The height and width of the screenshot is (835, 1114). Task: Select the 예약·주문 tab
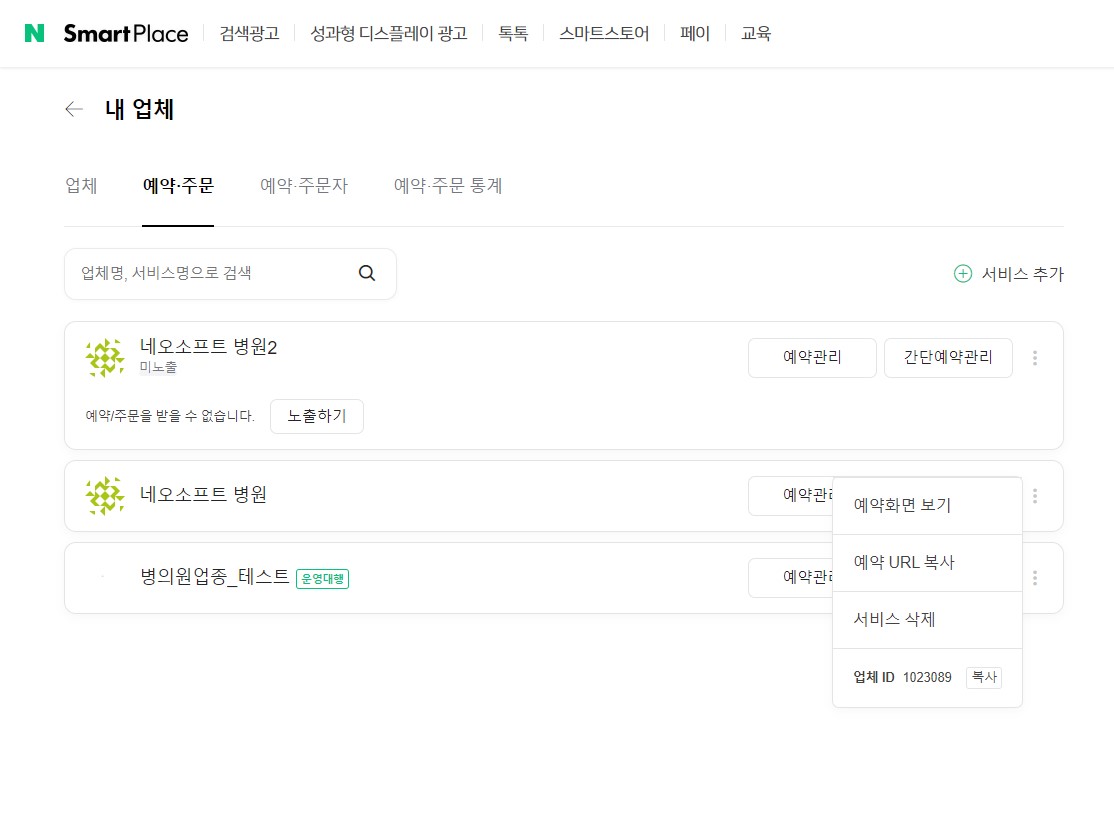point(178,185)
